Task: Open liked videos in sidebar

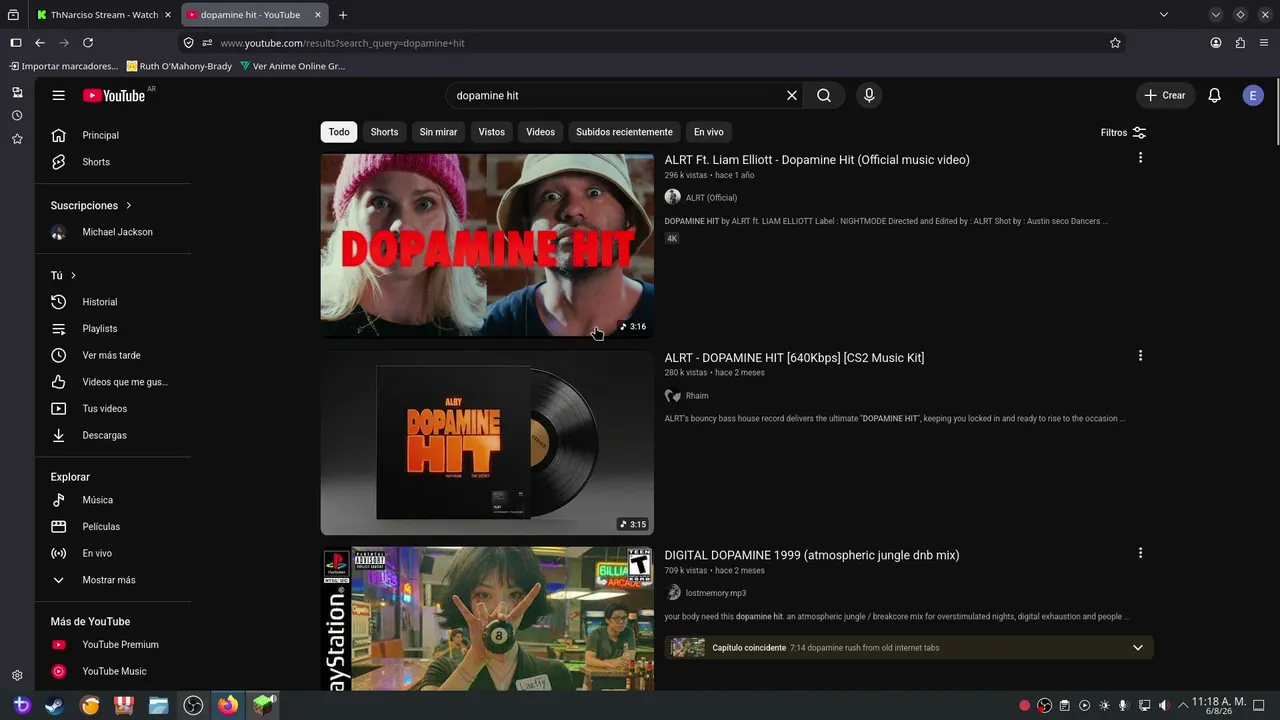Action: [x=112, y=382]
